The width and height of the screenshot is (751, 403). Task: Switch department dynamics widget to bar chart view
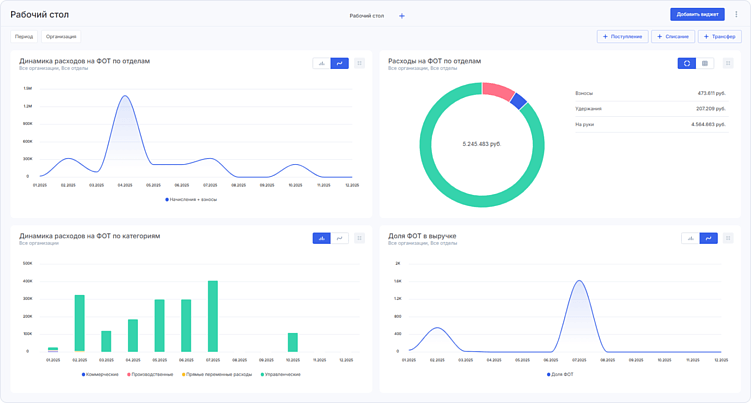click(322, 63)
